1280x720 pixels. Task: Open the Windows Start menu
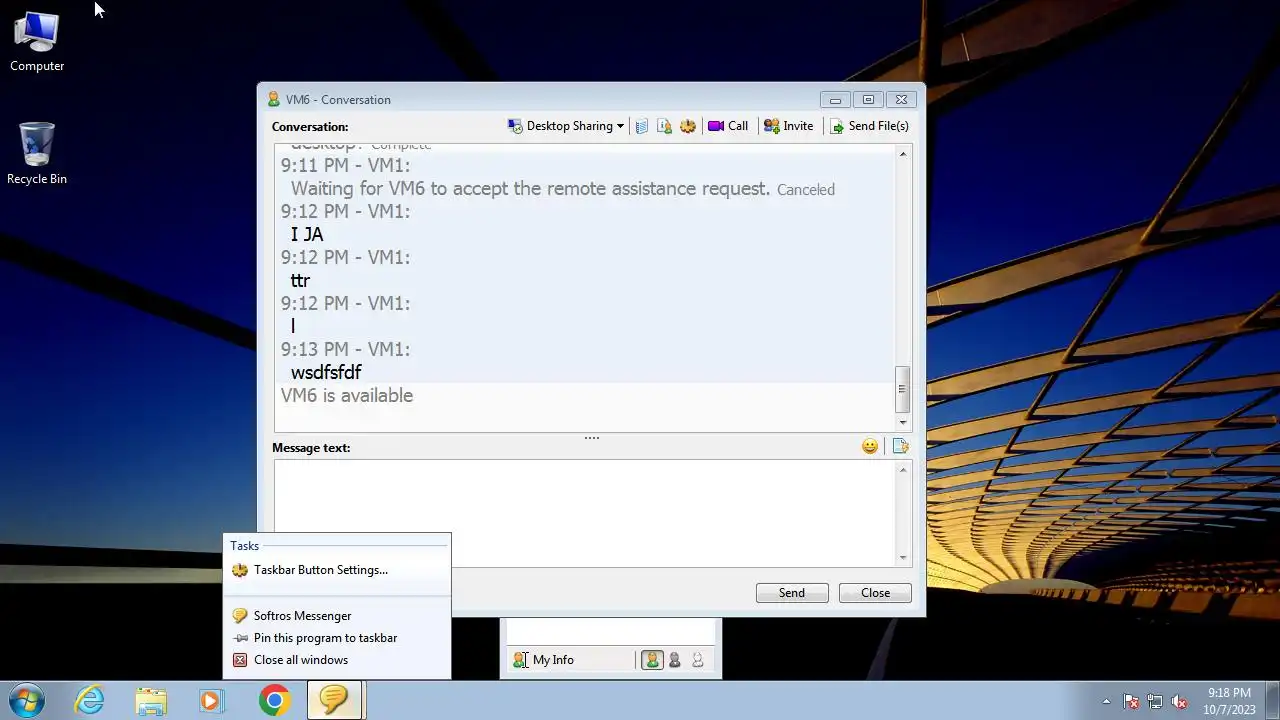pos(27,700)
